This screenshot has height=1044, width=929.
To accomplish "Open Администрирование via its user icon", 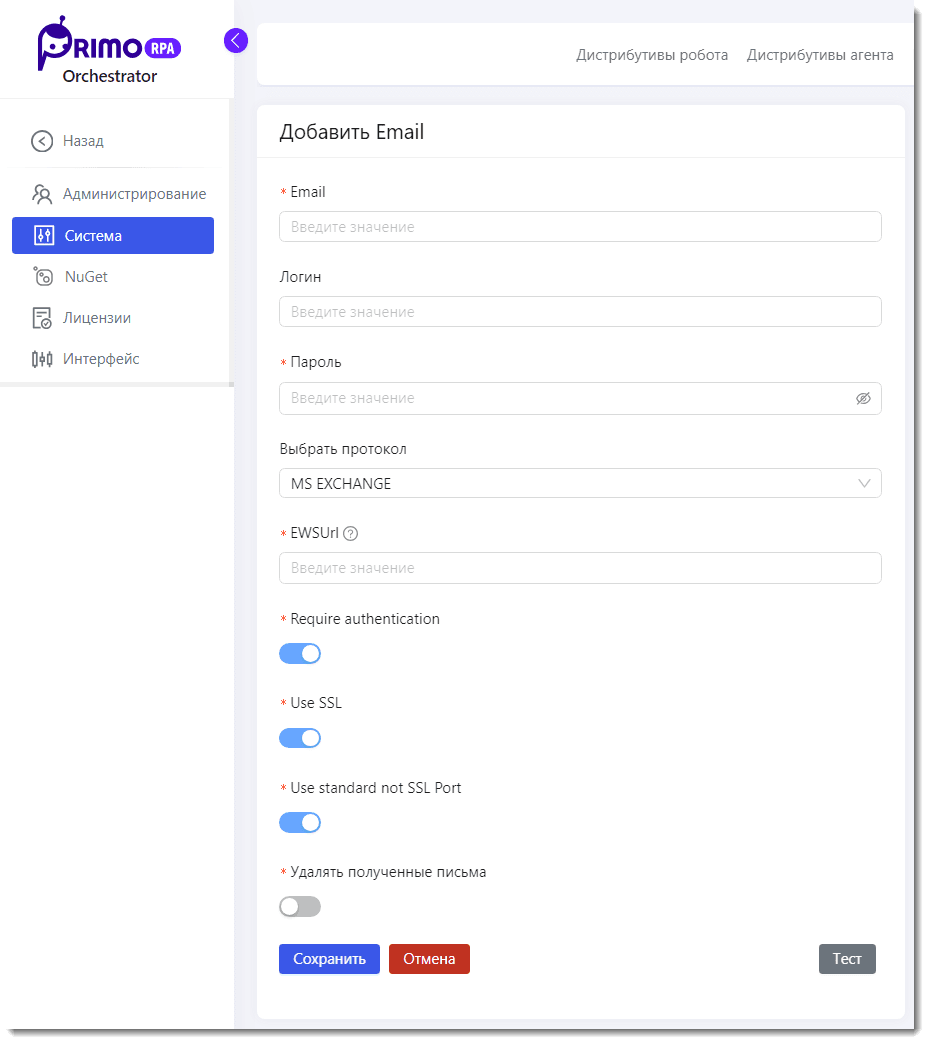I will (42, 194).
